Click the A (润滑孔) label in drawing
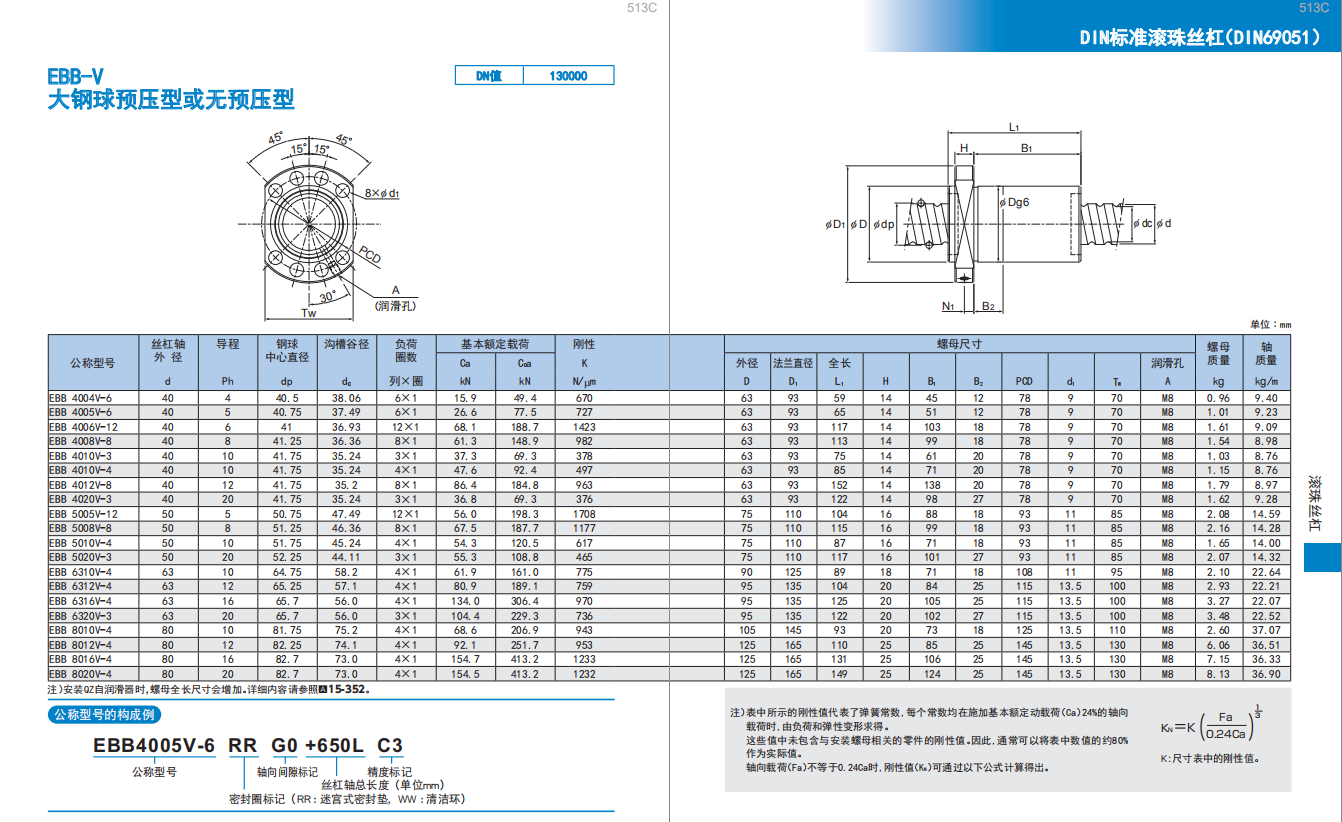Viewport: 1342px width, 822px height. pyautogui.click(x=395, y=297)
